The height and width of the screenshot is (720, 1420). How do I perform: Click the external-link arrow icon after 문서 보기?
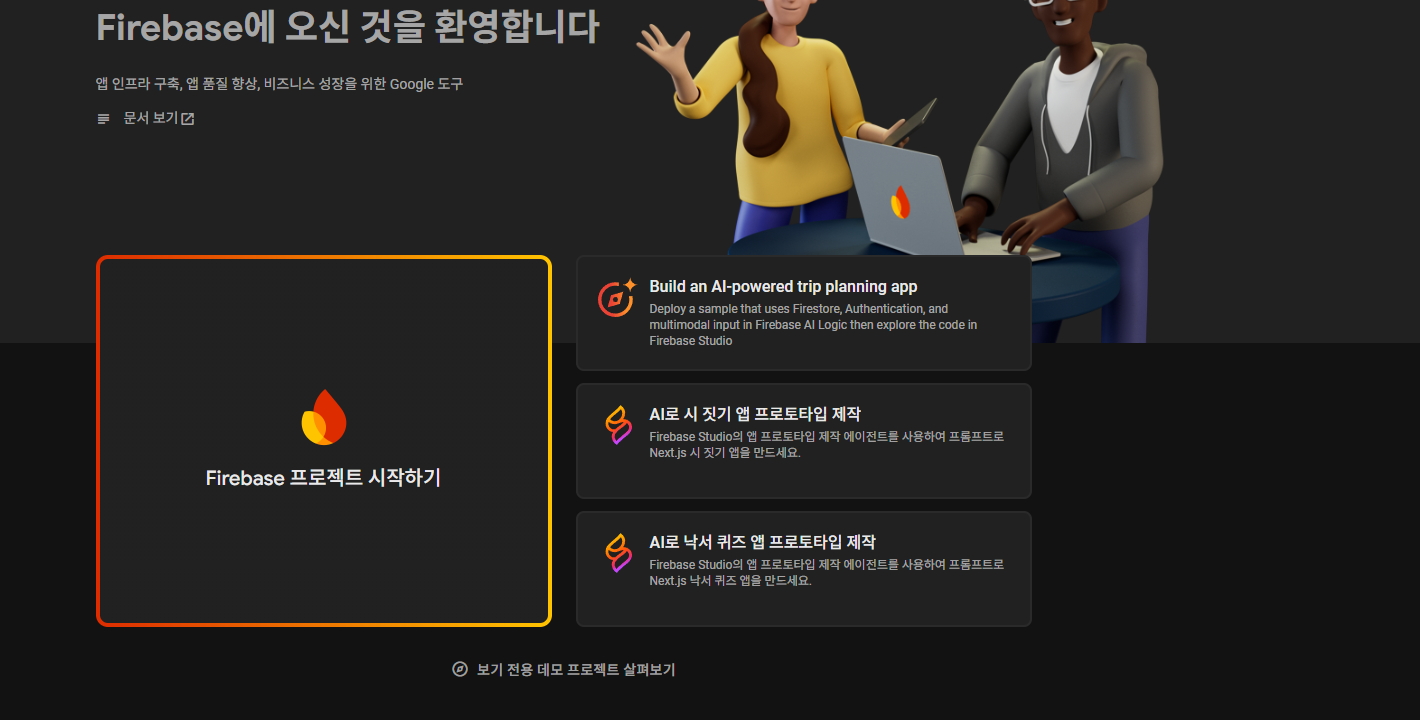[187, 119]
